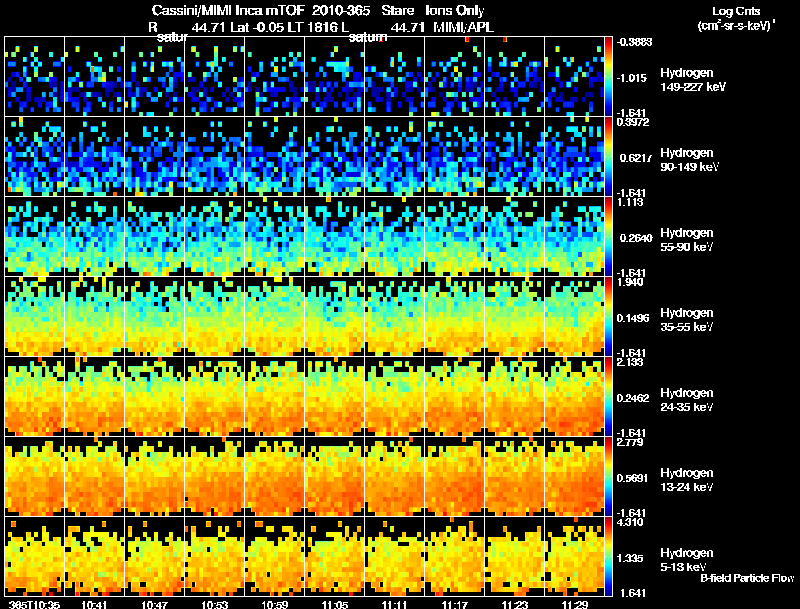Click the Hydrogen 5-13 keV color bar
Screen dimensions: 800x609
(608, 557)
